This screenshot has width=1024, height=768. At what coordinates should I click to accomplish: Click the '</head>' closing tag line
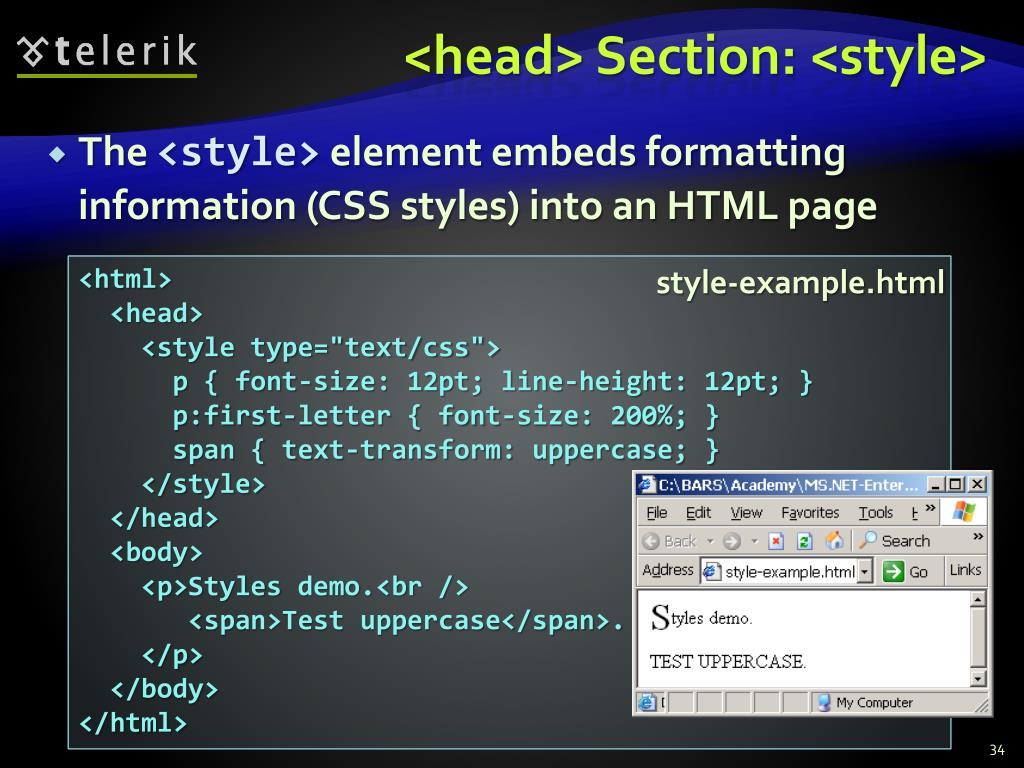click(164, 519)
